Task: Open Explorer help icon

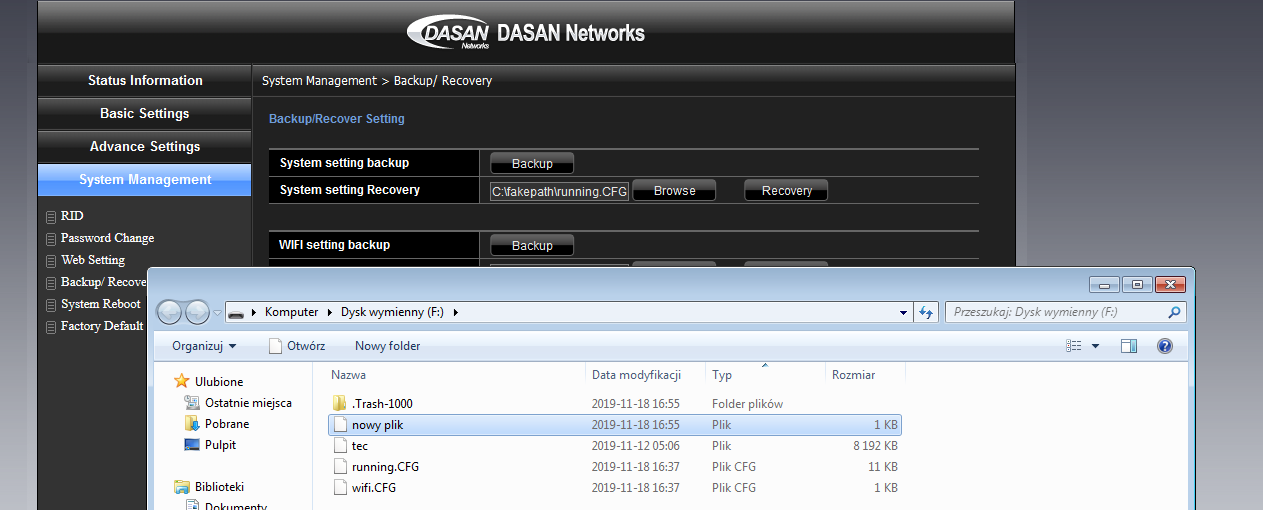Action: click(1164, 346)
